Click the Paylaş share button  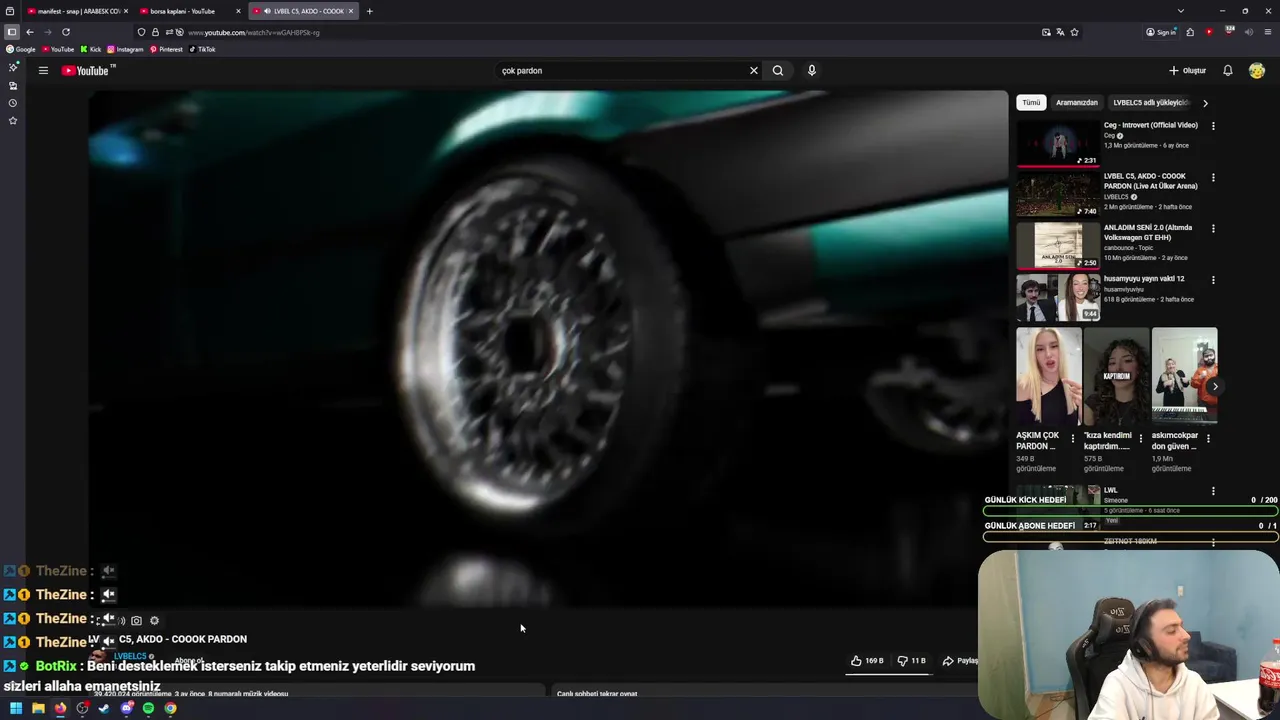coord(961,661)
